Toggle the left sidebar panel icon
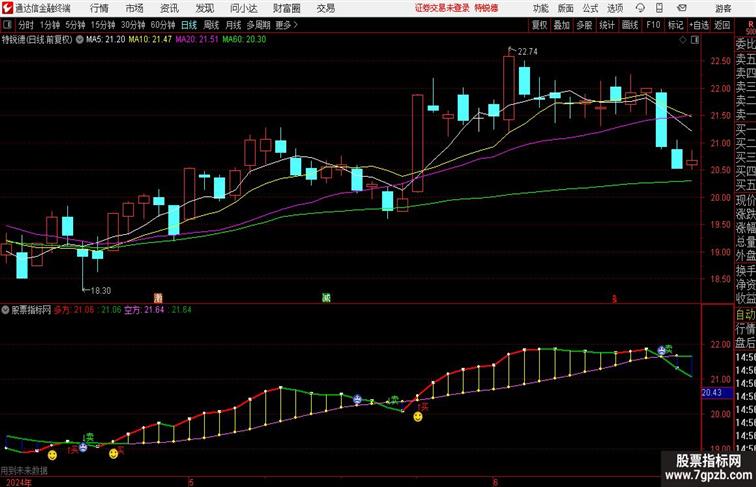 point(7,25)
